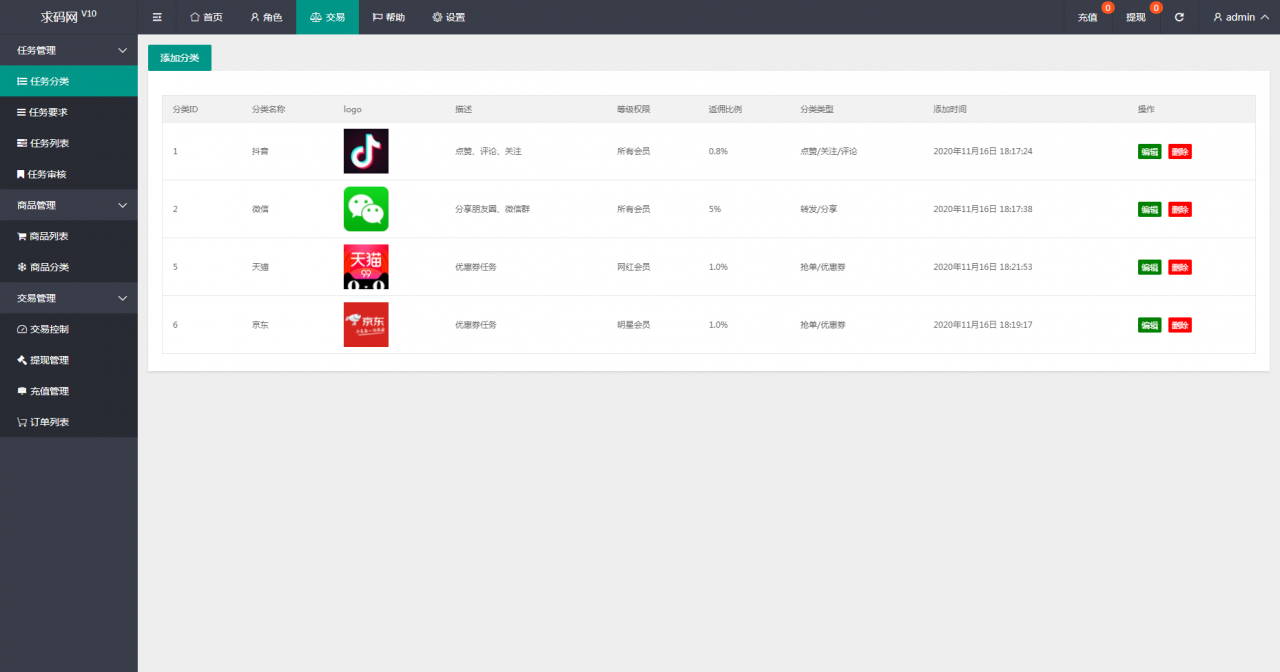Viewport: 1280px width, 672px height.
Task: Click 删除 for the 天猫 row
Action: click(x=1180, y=267)
